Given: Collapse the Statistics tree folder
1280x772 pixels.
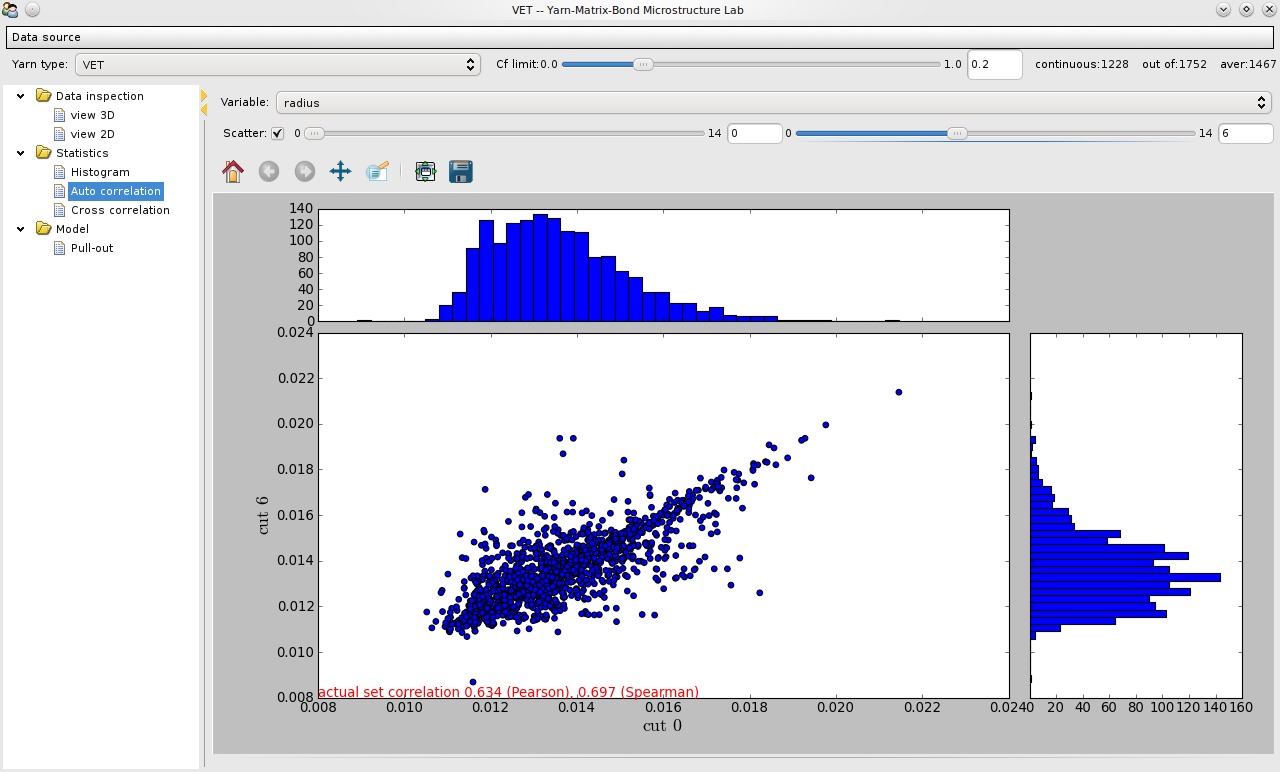Looking at the screenshot, I should (x=20, y=153).
